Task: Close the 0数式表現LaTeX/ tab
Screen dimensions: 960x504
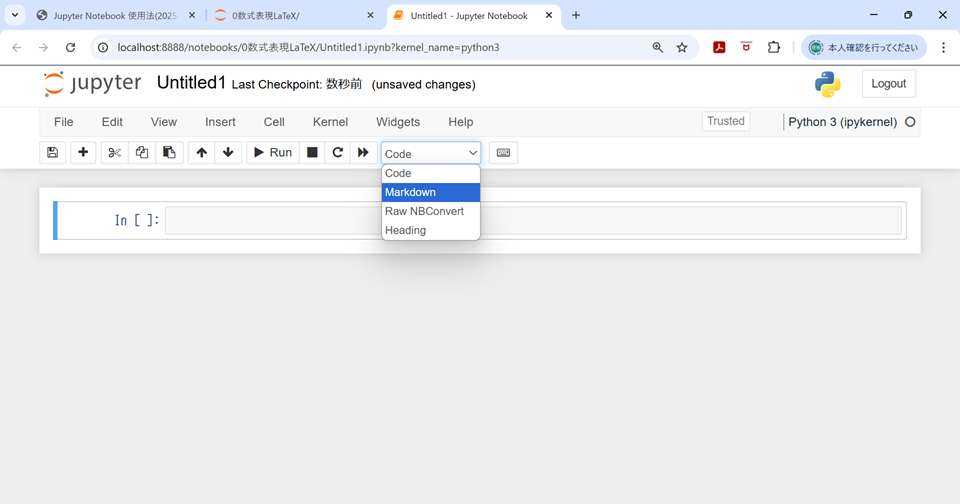Action: (x=370, y=15)
